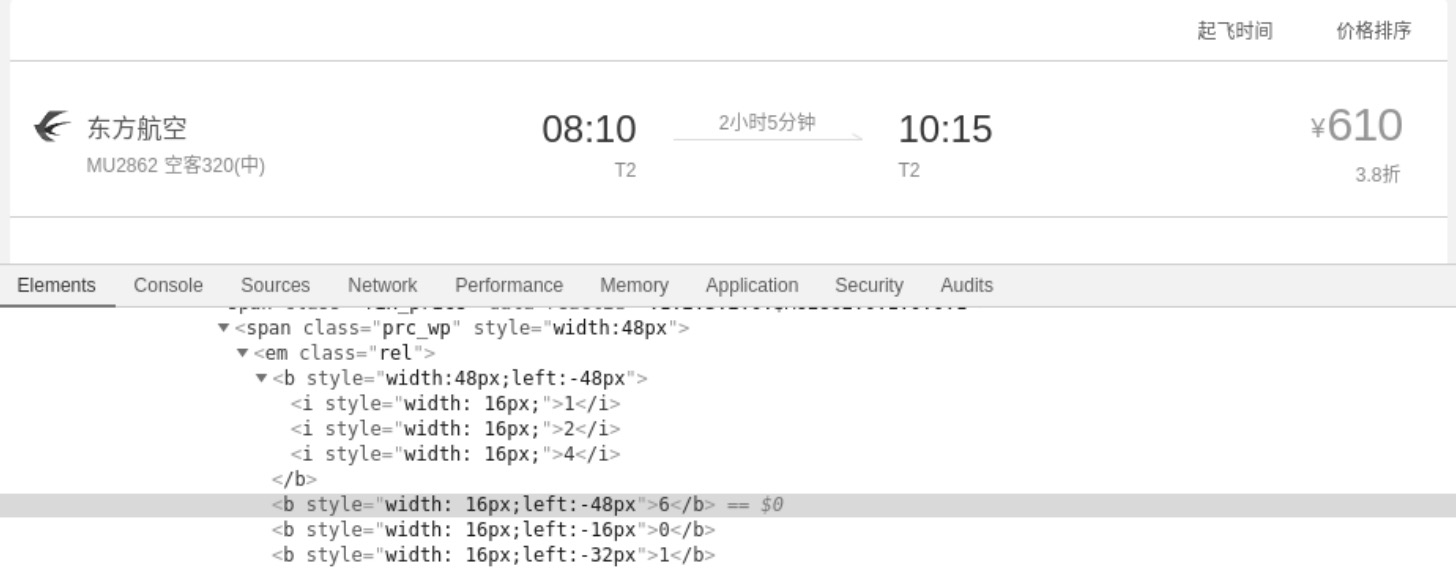
Task: Switch to the Application tab
Action: 751,286
